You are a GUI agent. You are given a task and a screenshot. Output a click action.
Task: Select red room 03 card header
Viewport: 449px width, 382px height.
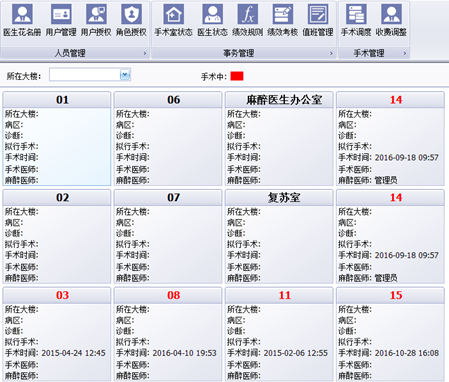point(57,295)
